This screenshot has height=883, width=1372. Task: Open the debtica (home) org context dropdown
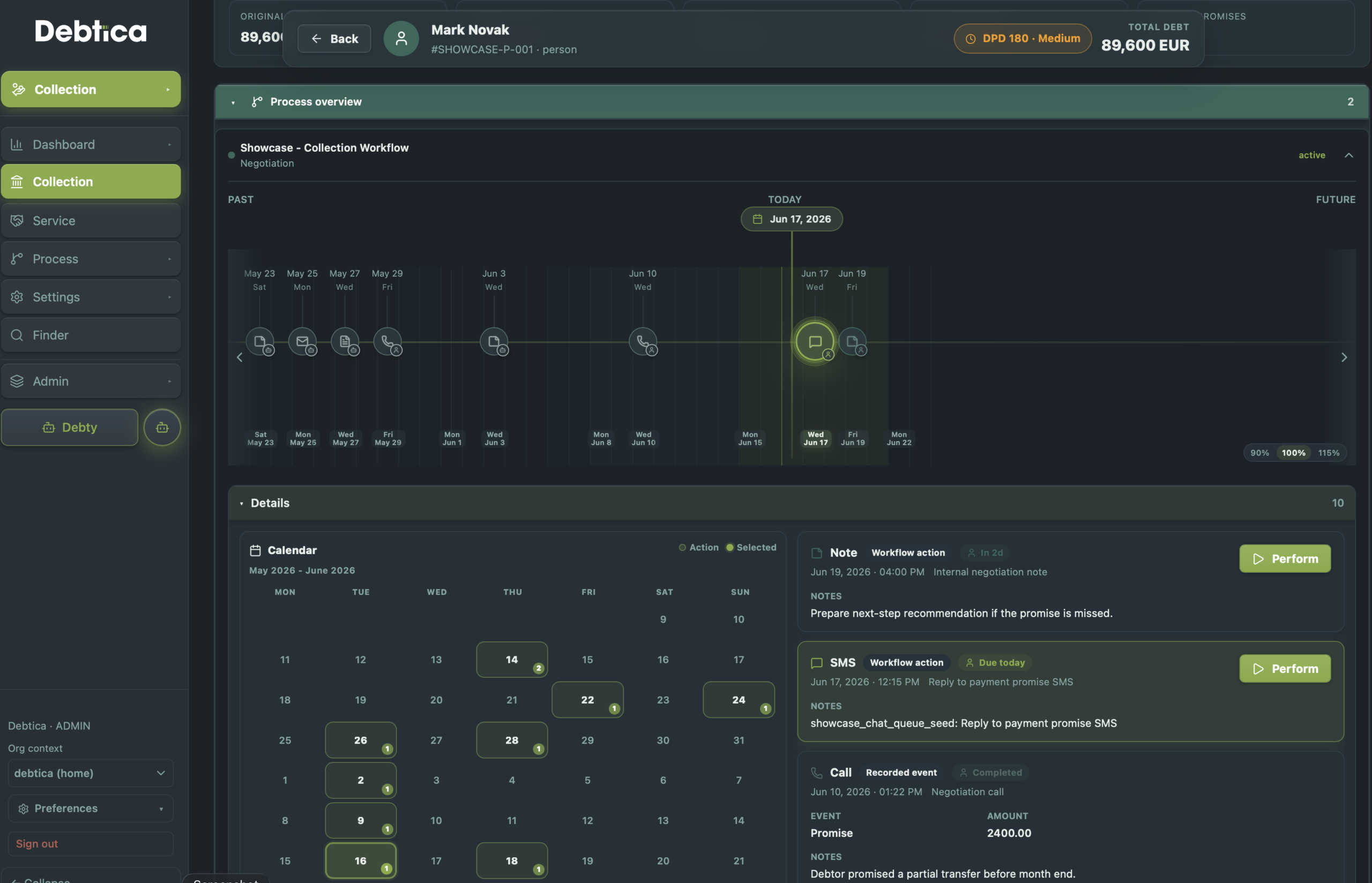pos(91,774)
